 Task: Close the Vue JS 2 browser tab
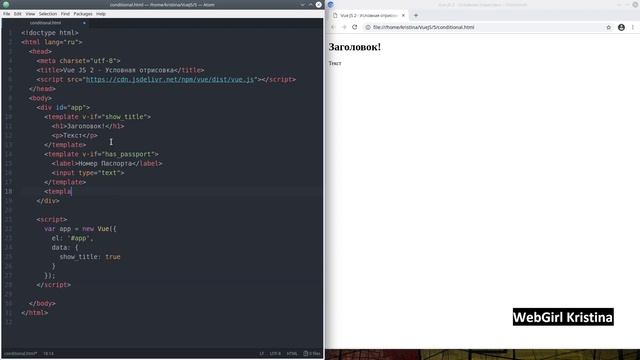coord(403,16)
